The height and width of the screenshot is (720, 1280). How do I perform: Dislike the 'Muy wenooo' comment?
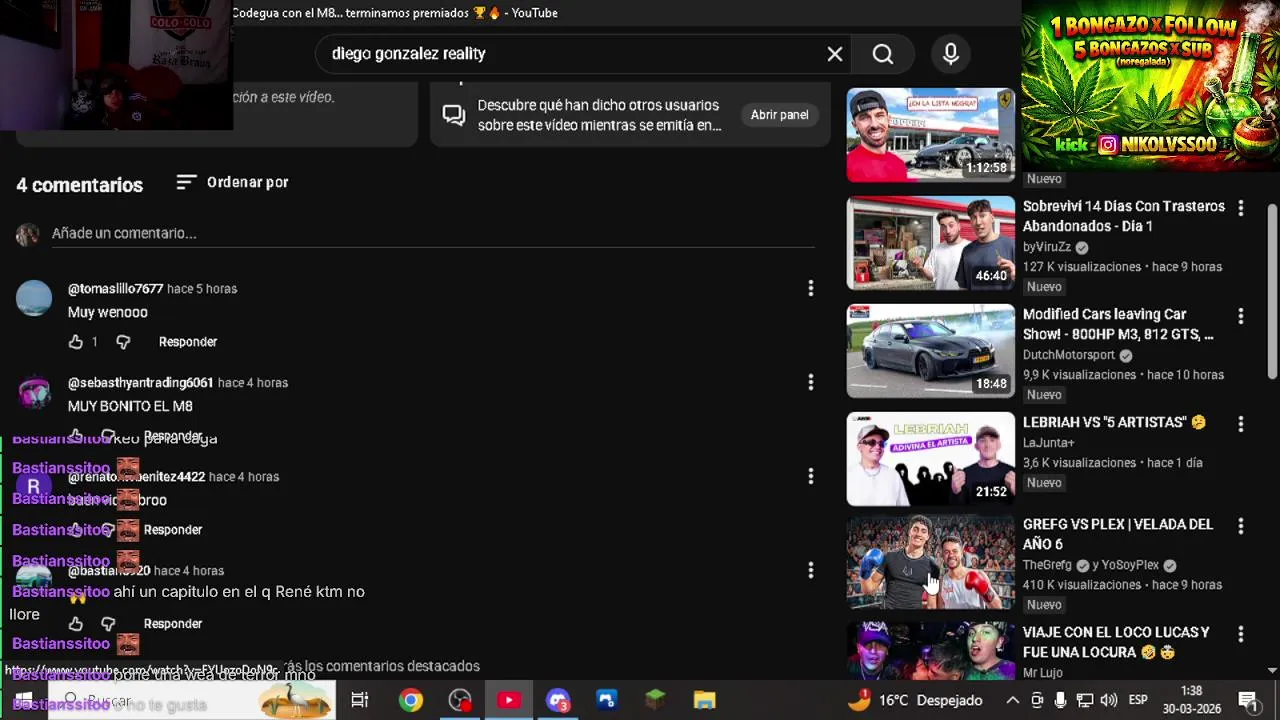123,342
